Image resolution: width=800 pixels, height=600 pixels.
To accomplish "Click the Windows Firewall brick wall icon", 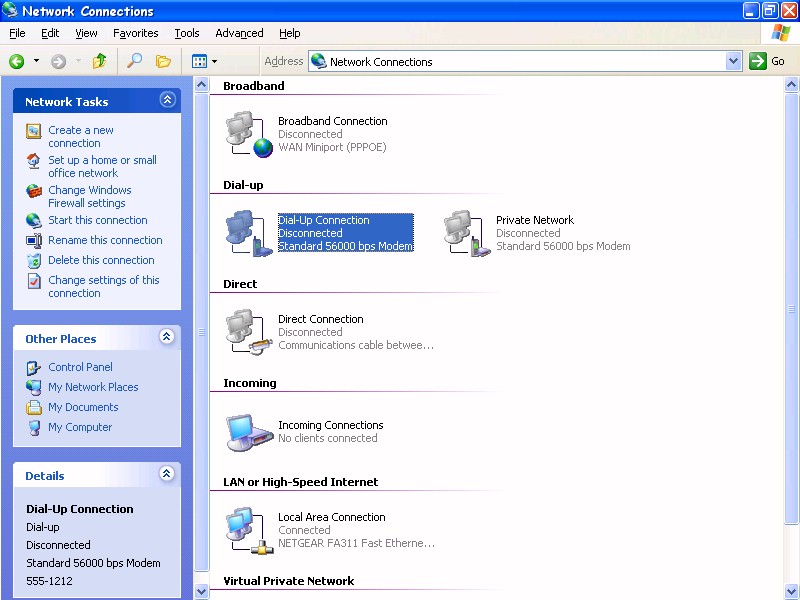I will point(34,191).
